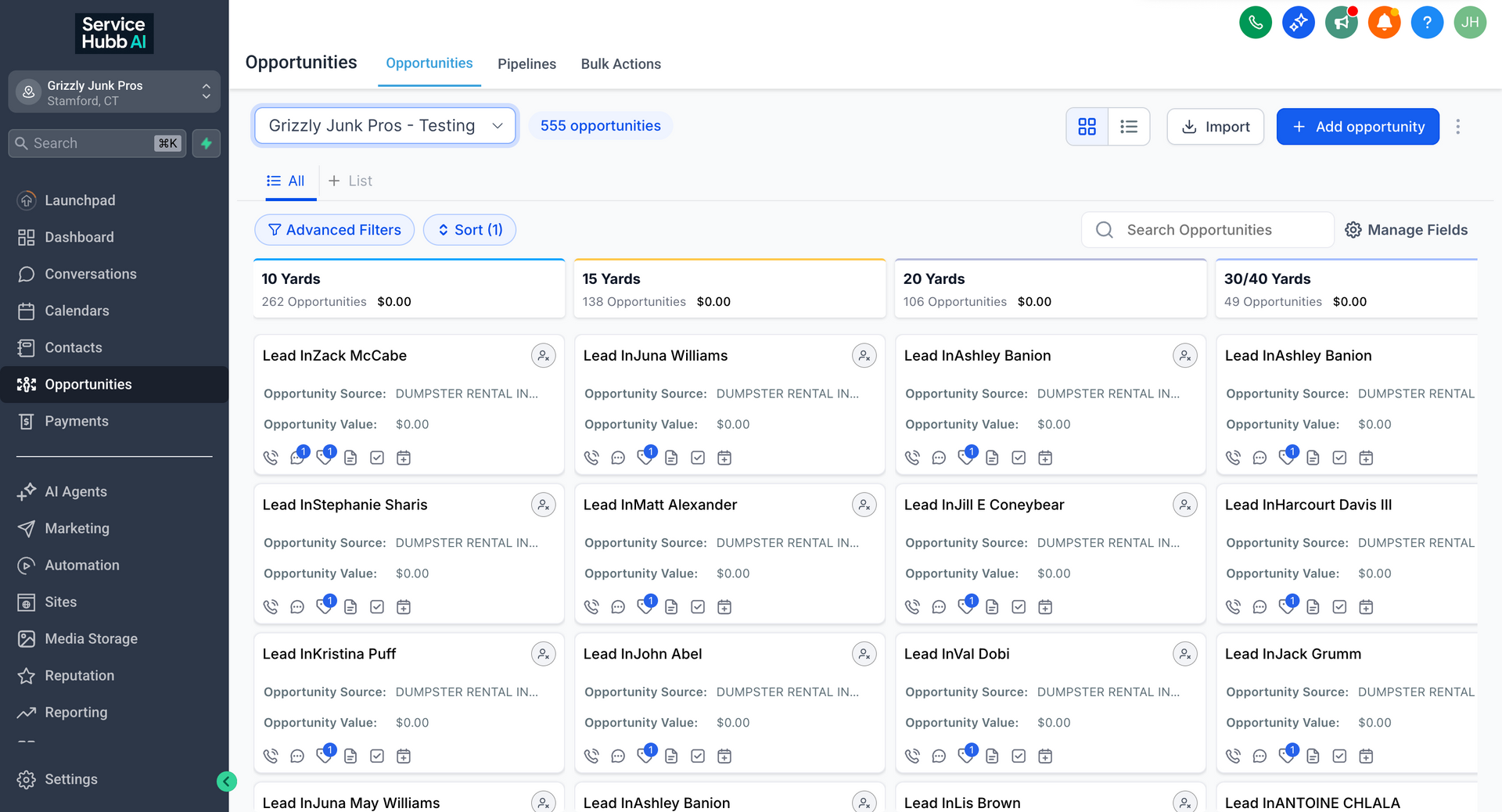Click the lightning bolt quick actions icon

(x=207, y=143)
